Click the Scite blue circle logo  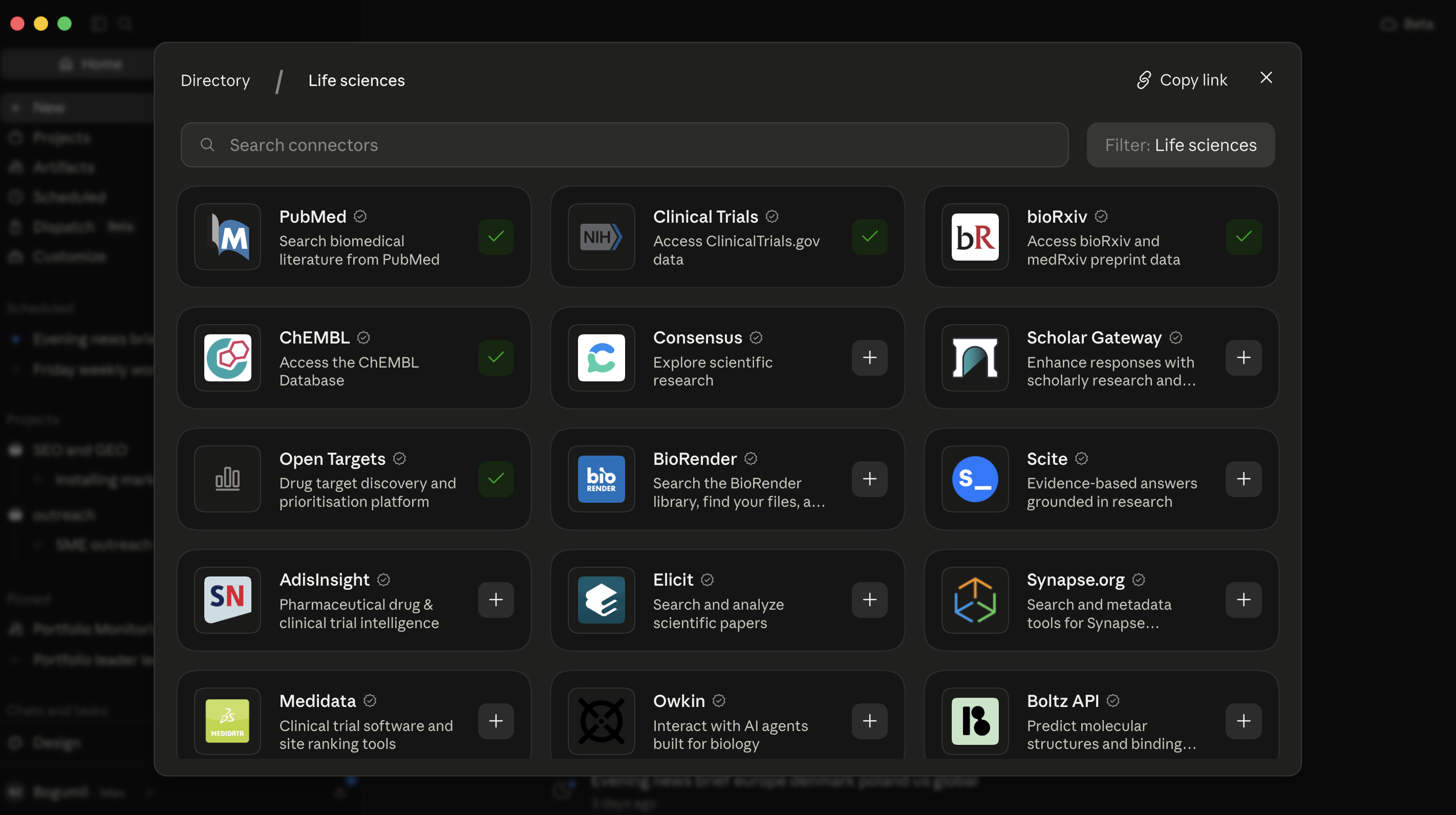tap(975, 479)
